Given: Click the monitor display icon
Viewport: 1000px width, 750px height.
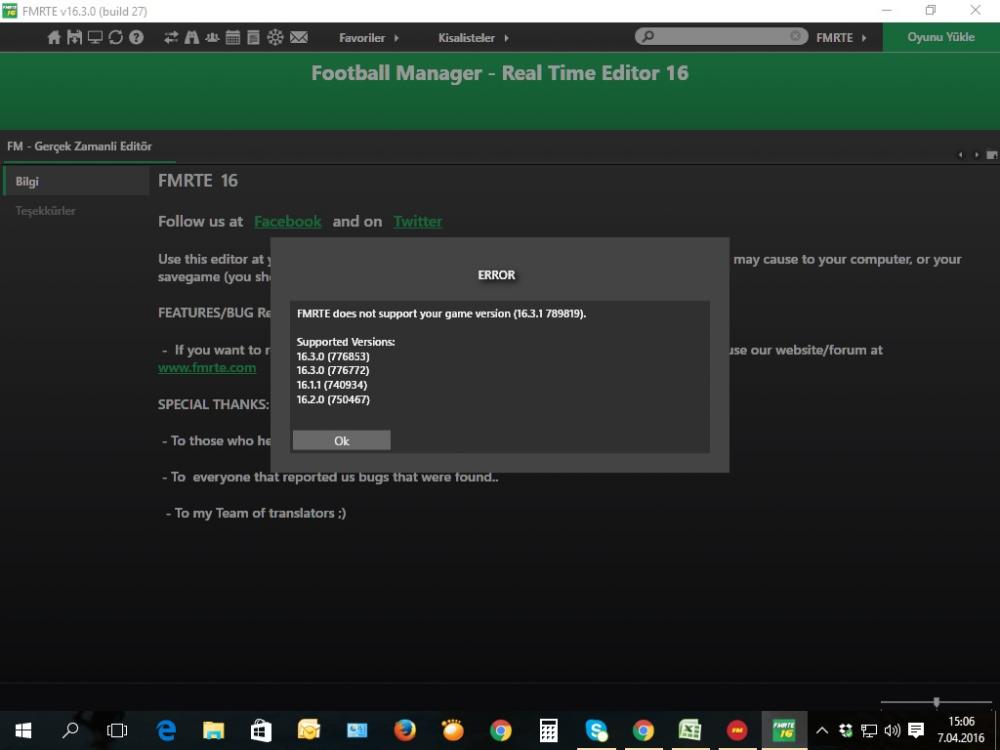Looking at the screenshot, I should 95,38.
